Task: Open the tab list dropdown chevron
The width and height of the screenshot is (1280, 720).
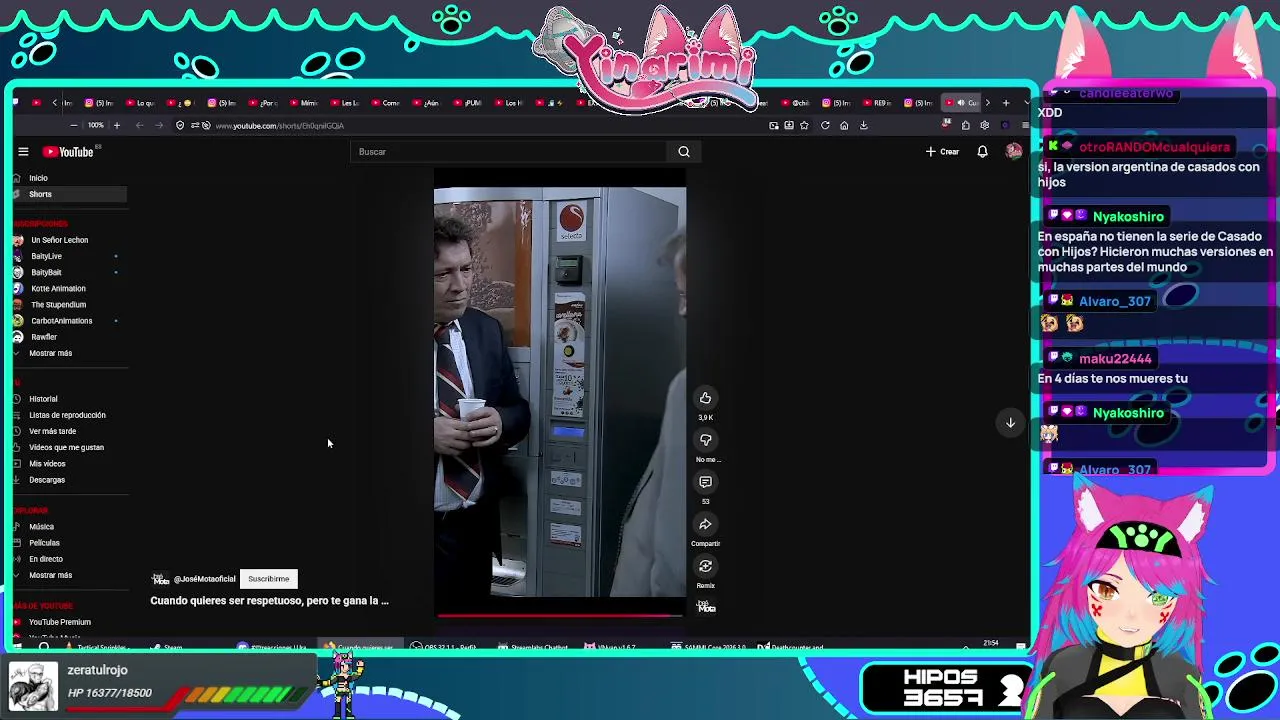Action: 1026,103
